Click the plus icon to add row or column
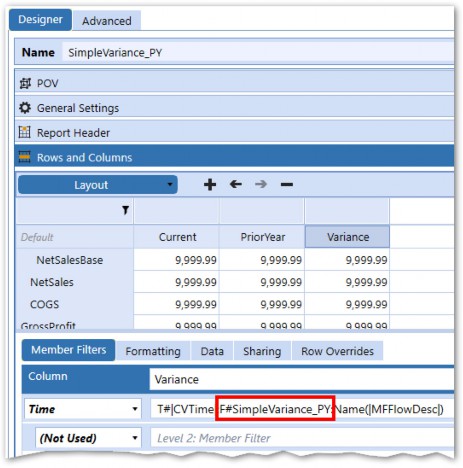The height and width of the screenshot is (468, 463). coord(210,184)
